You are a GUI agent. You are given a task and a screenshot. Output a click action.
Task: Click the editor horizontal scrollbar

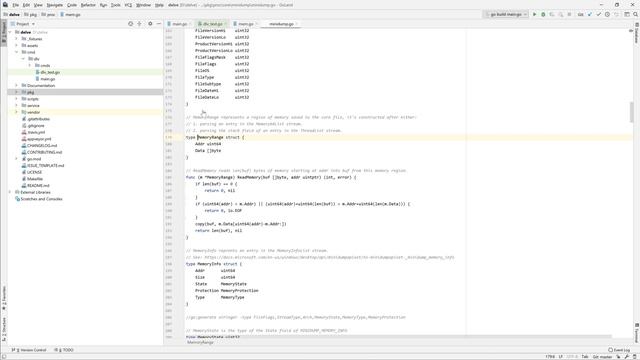coord(398,337)
